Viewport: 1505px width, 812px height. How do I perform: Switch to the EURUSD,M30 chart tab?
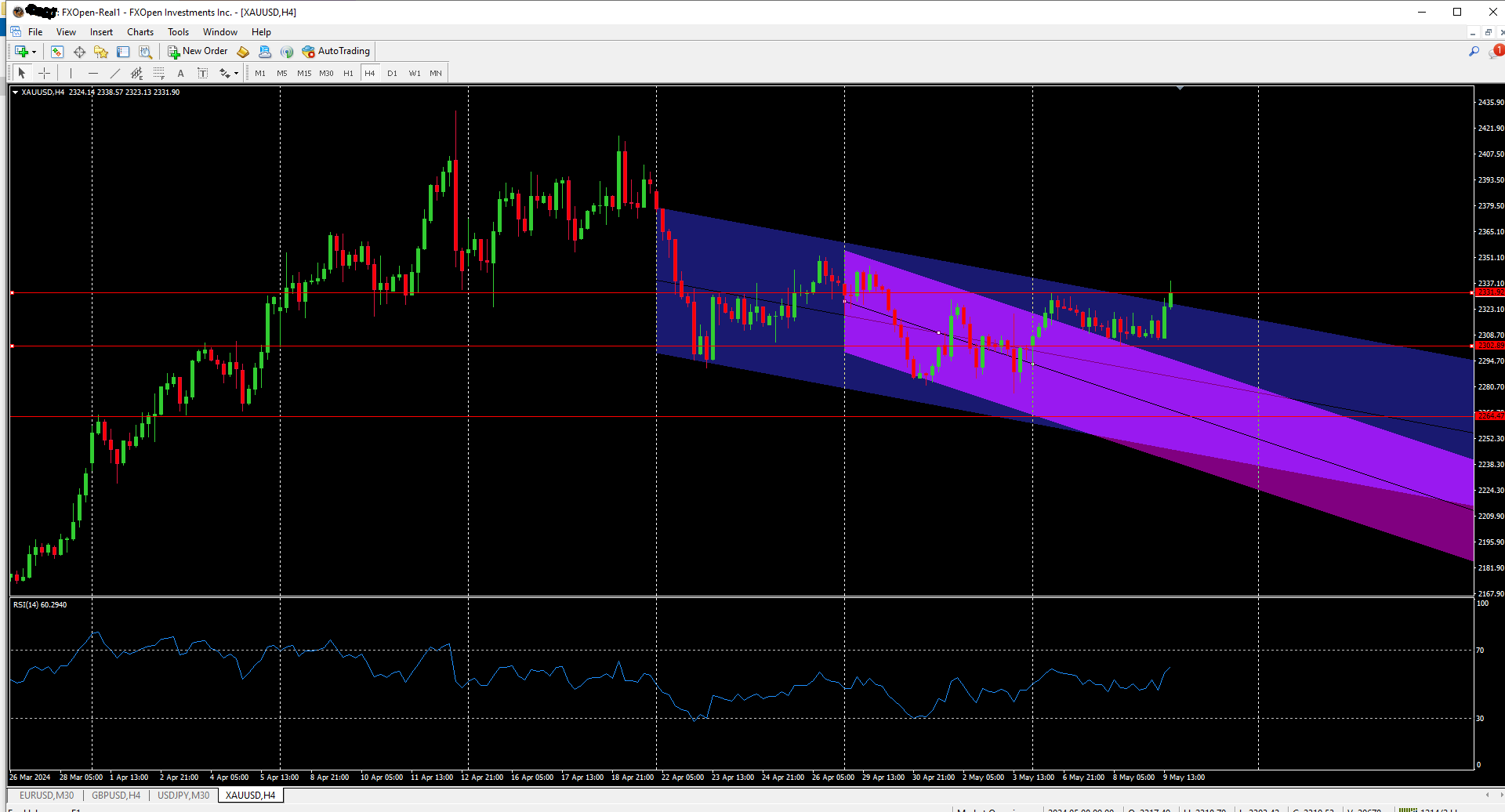tap(46, 796)
